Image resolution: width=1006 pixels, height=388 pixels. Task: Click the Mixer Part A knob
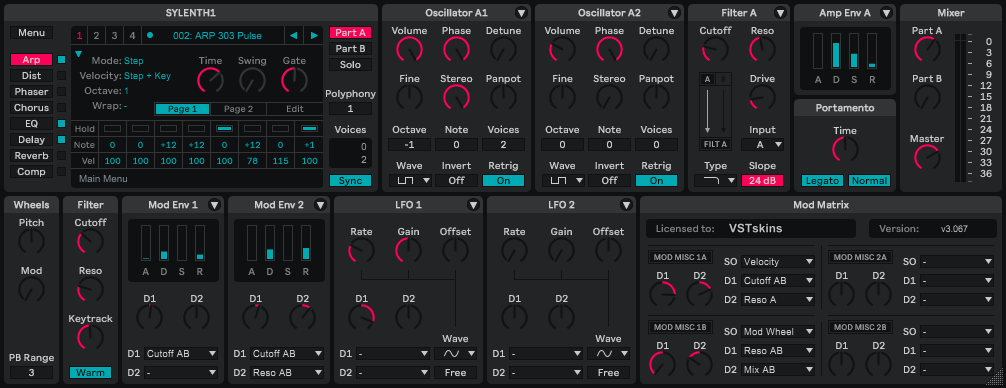point(926,49)
